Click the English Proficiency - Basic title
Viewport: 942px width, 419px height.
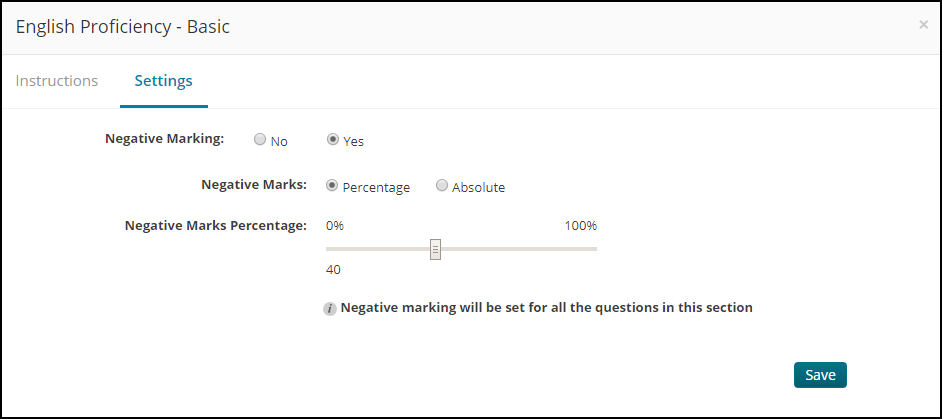click(x=123, y=27)
